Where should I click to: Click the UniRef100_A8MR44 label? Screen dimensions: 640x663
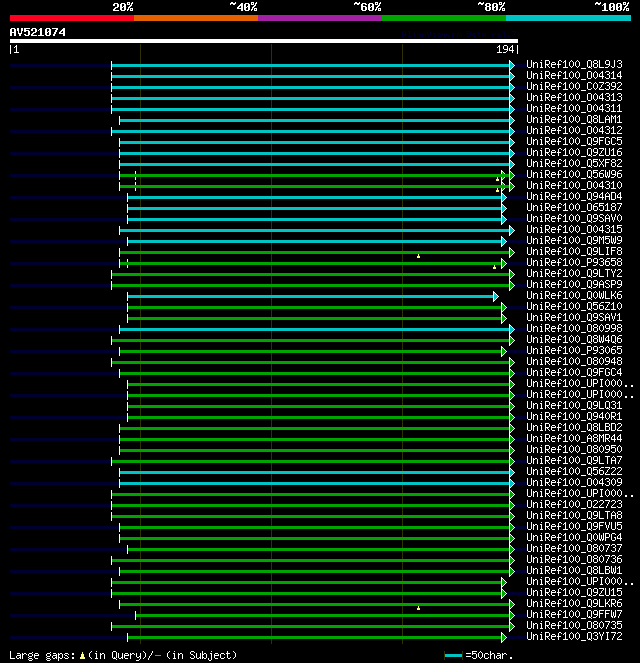(x=574, y=438)
